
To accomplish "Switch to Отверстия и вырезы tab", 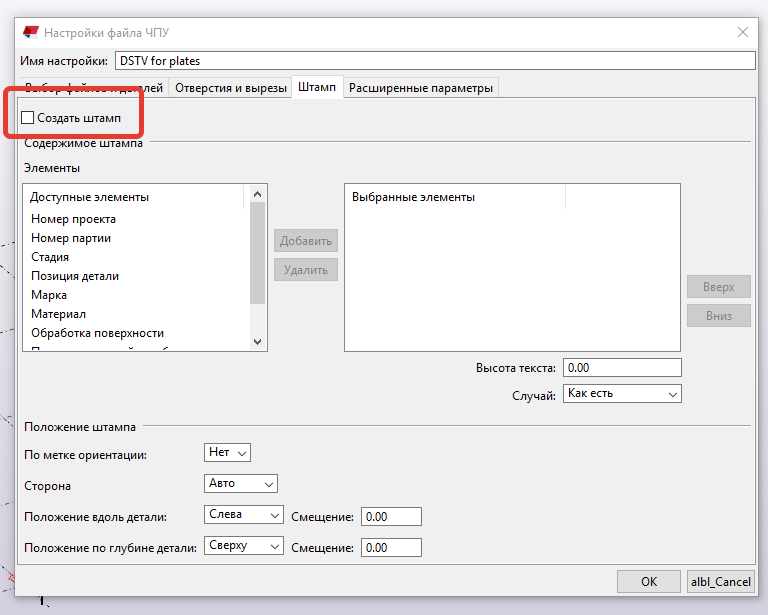I will click(x=230, y=88).
